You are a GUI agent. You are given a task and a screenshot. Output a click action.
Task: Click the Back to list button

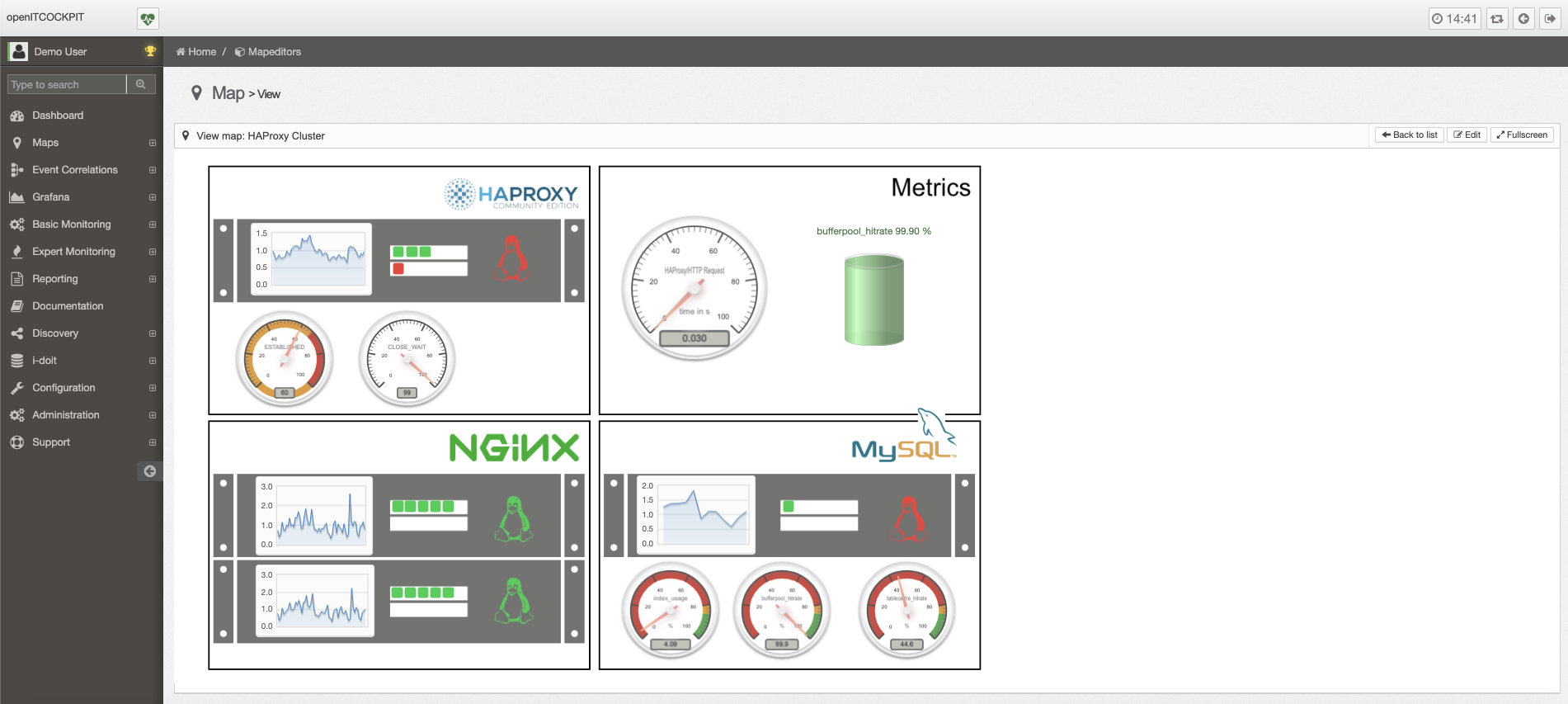1410,135
